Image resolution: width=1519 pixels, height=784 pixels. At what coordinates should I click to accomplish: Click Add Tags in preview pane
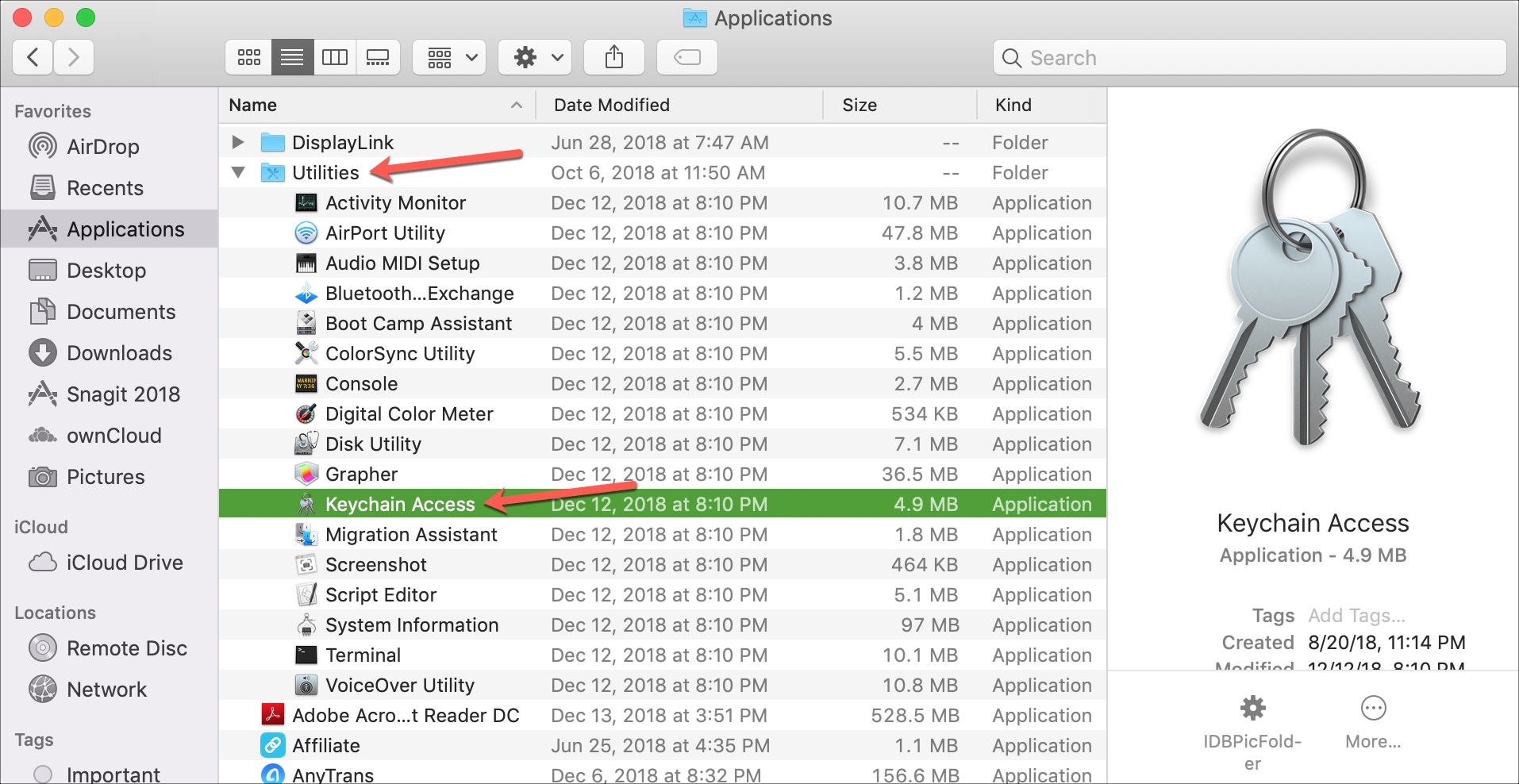point(1356,616)
